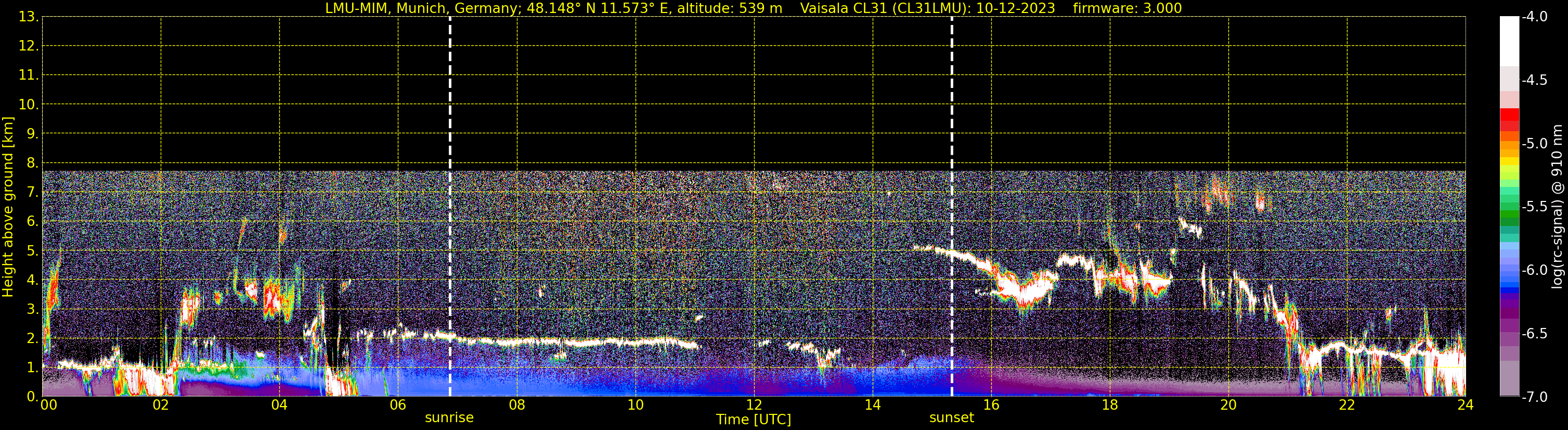
Task: Pick the dark blue segment of the colorbar
Action: (x=1509, y=290)
